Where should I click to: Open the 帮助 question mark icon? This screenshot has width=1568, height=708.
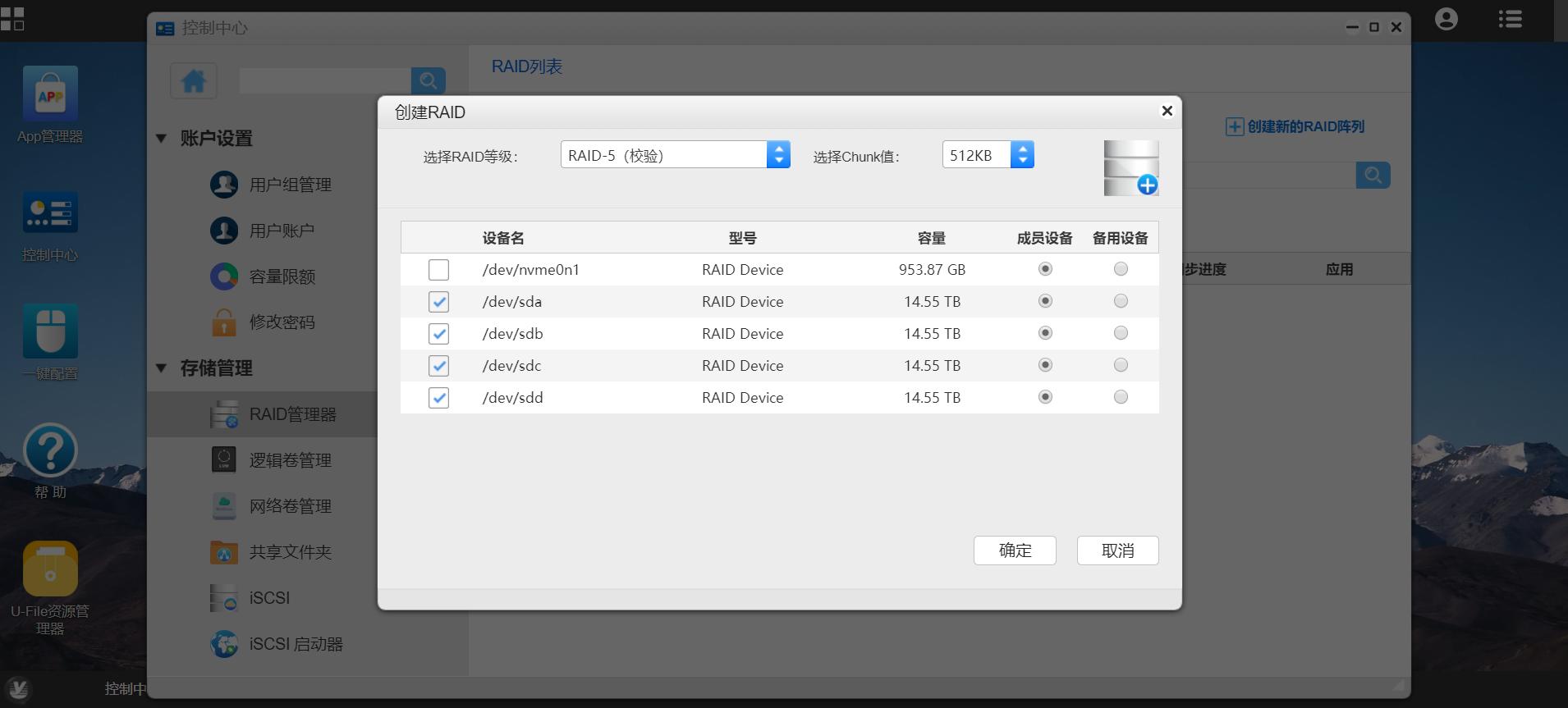tap(50, 450)
